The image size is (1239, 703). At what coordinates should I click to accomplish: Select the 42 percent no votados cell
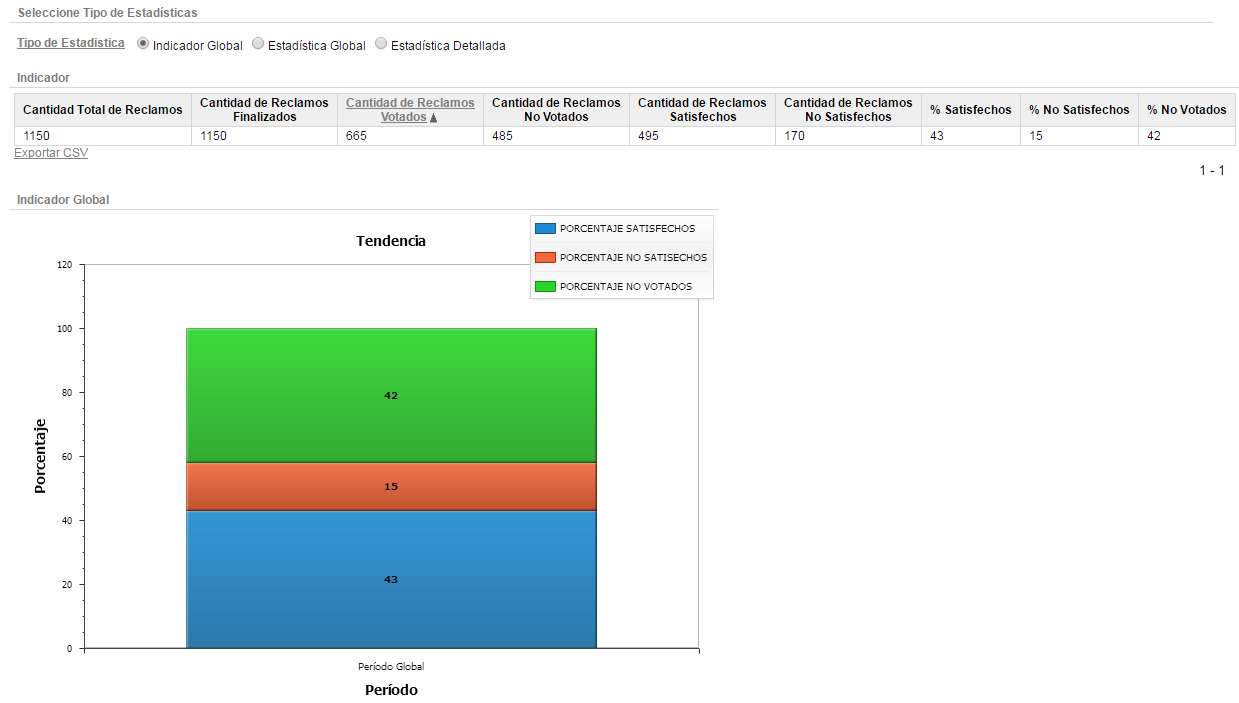click(1187, 136)
